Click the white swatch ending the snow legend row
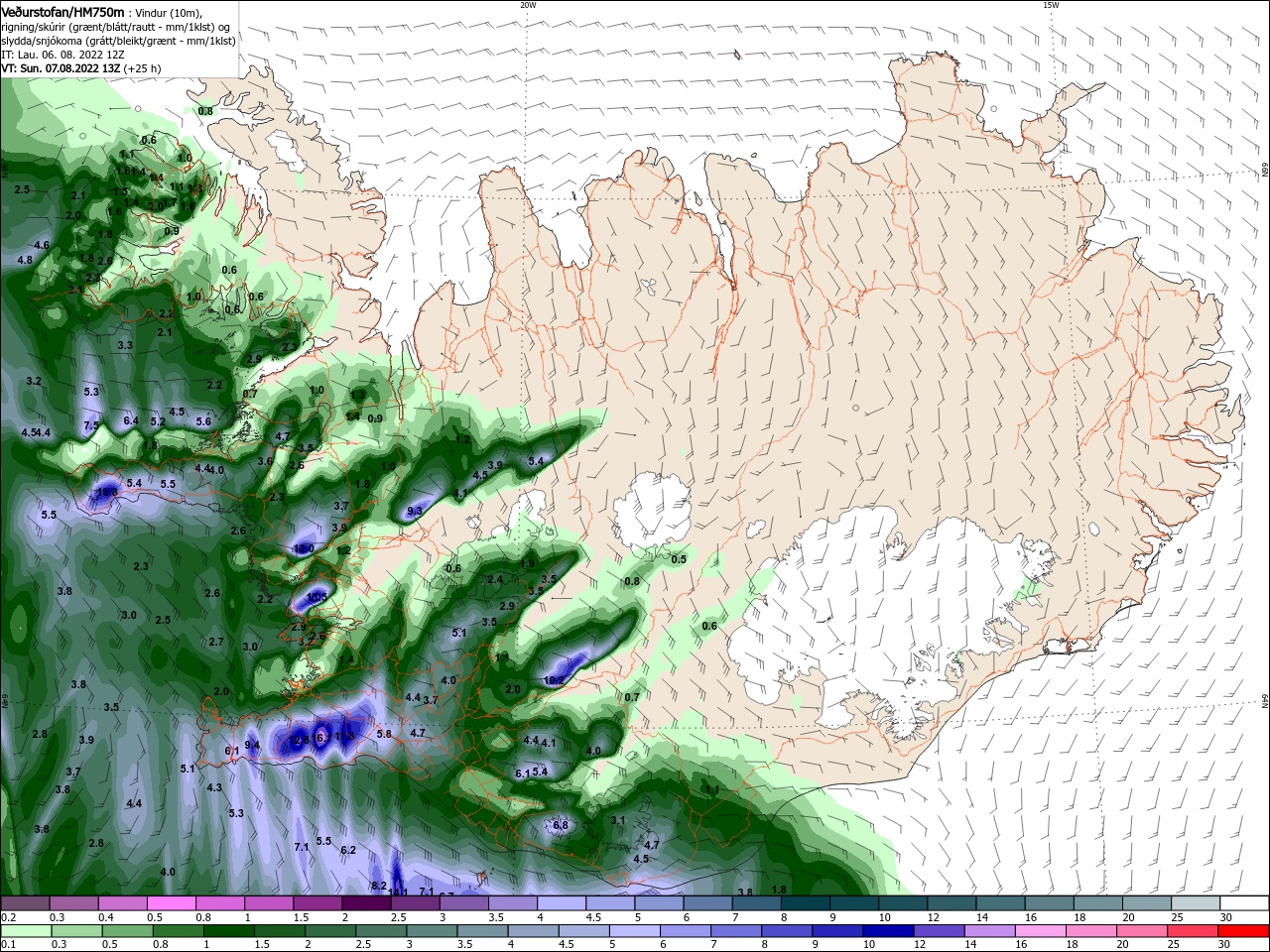The width and height of the screenshot is (1270, 952). coord(1245,902)
